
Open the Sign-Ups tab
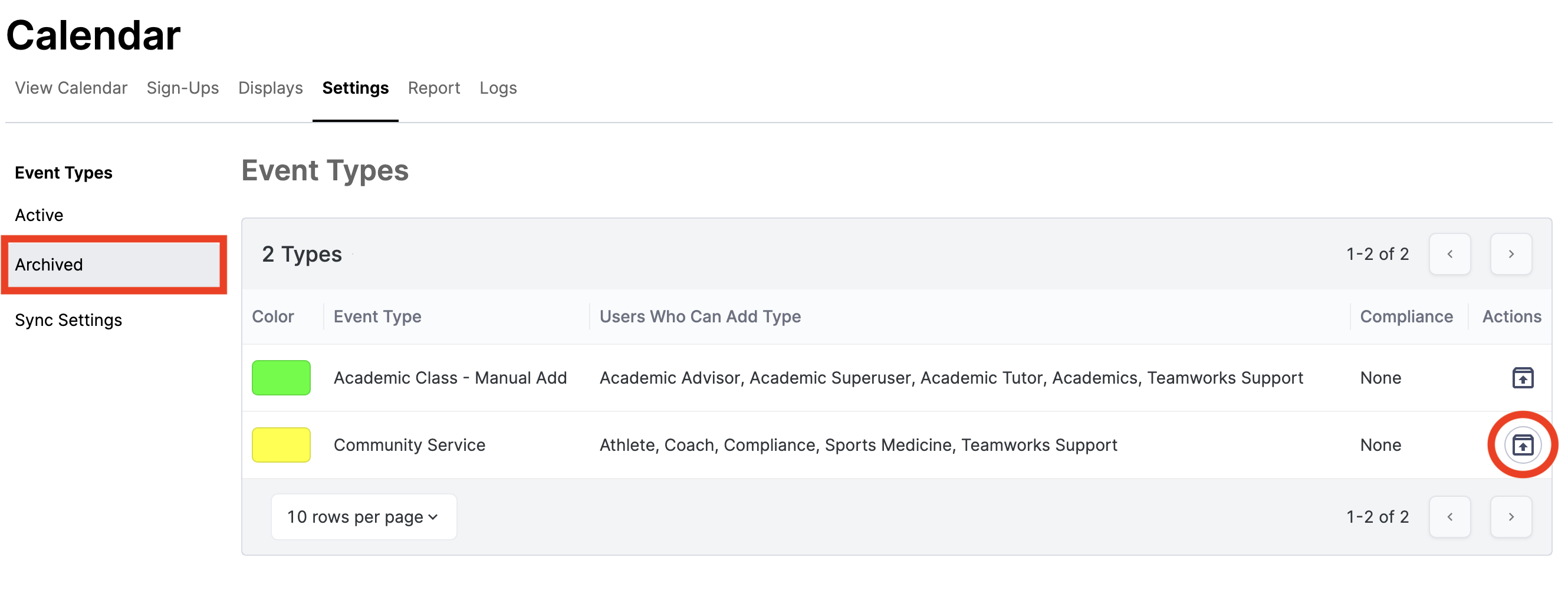(x=183, y=88)
